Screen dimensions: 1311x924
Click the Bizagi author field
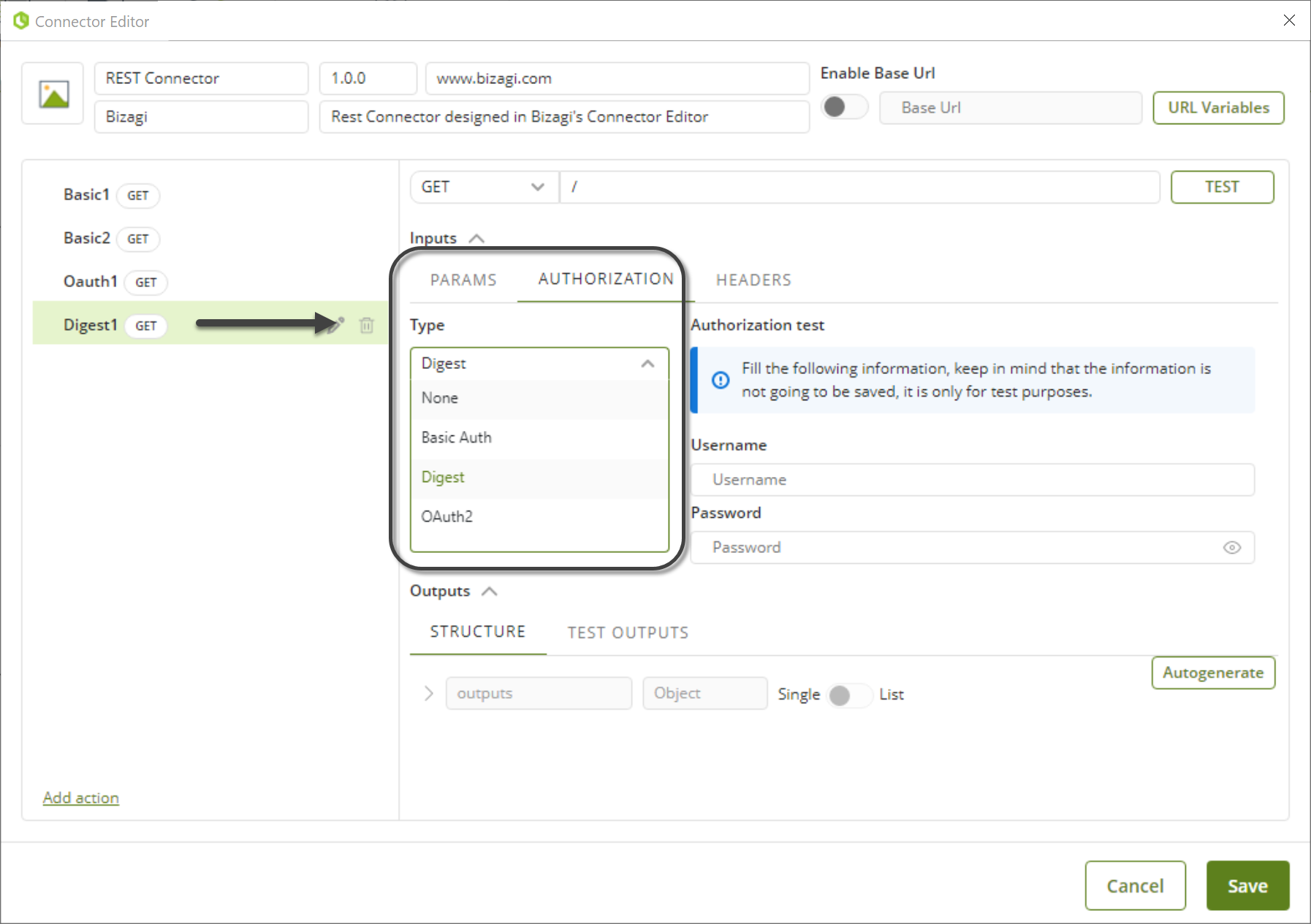[201, 117]
